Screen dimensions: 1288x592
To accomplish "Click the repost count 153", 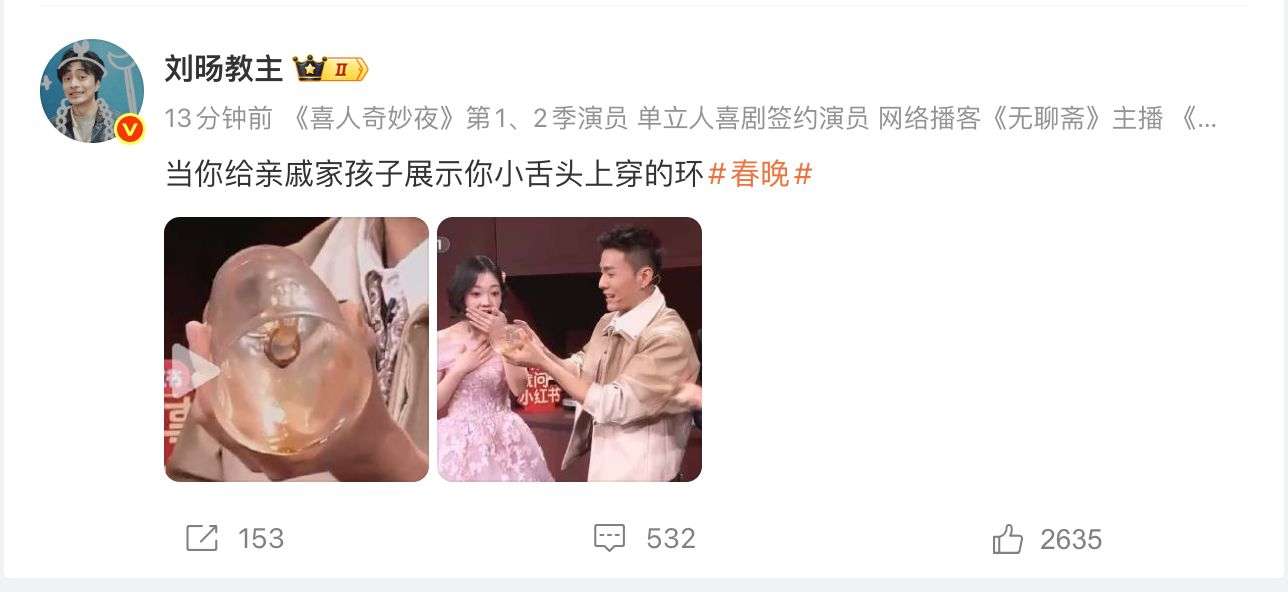I will (261, 539).
